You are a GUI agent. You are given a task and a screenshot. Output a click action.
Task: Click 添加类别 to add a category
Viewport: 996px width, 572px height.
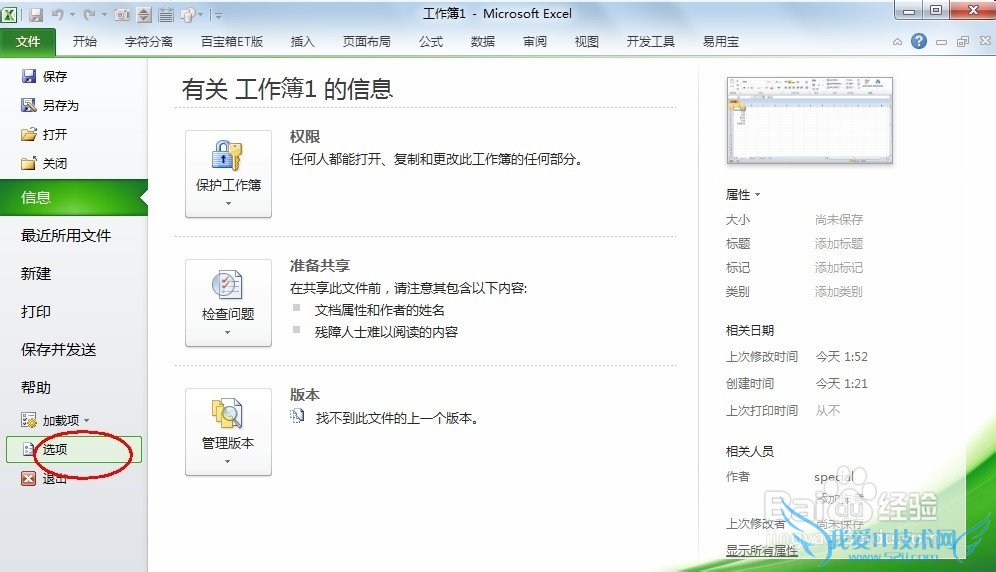pyautogui.click(x=838, y=292)
